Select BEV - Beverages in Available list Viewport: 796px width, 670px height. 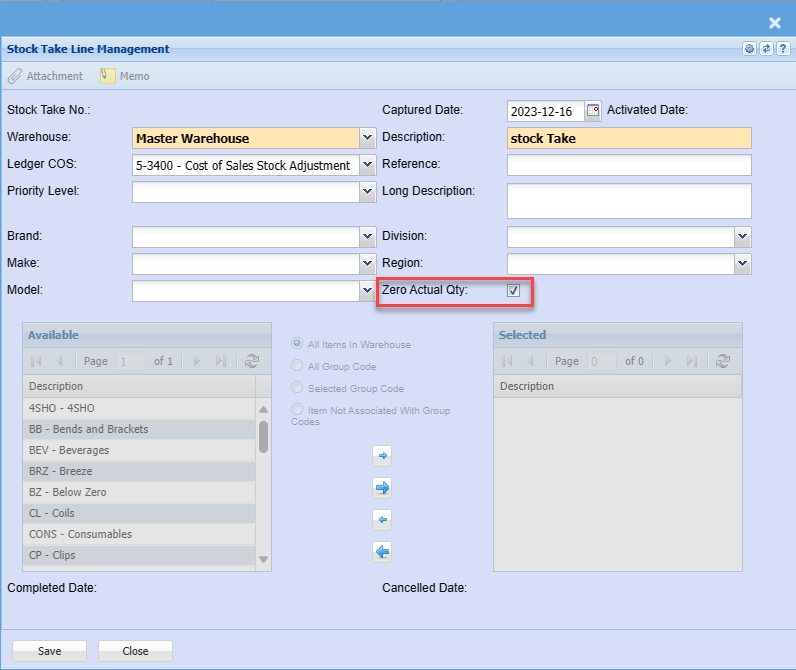point(69,450)
